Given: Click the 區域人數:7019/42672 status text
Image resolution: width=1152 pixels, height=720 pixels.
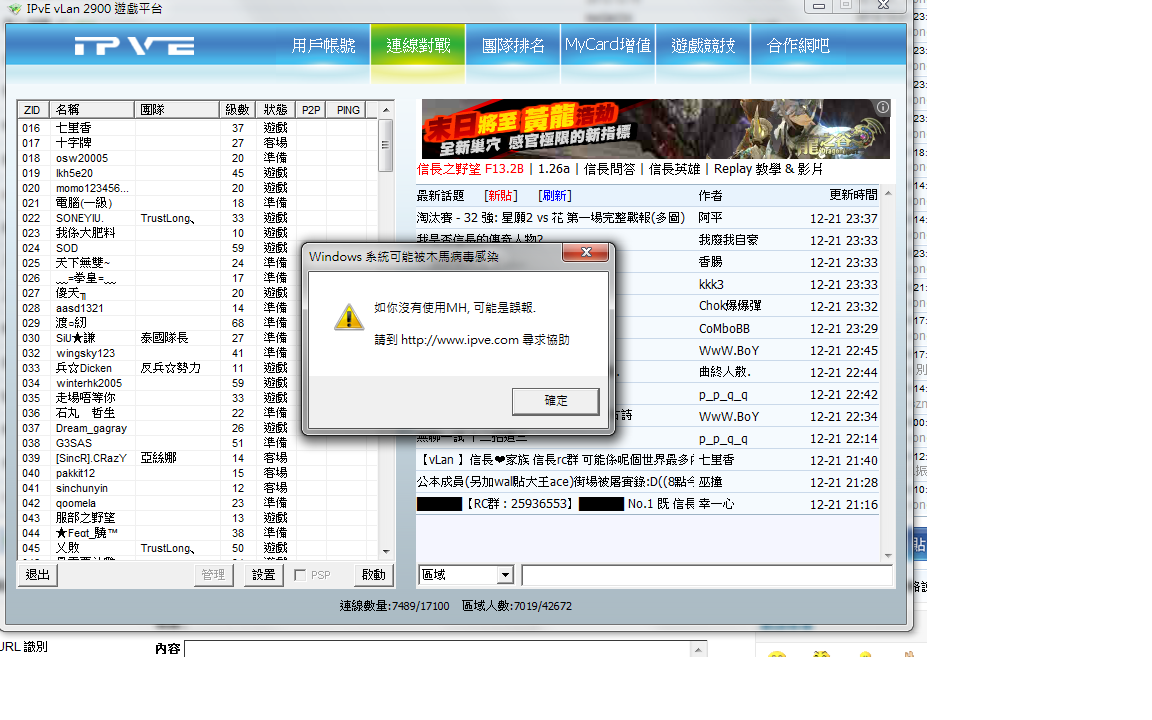Looking at the screenshot, I should pos(516,606).
